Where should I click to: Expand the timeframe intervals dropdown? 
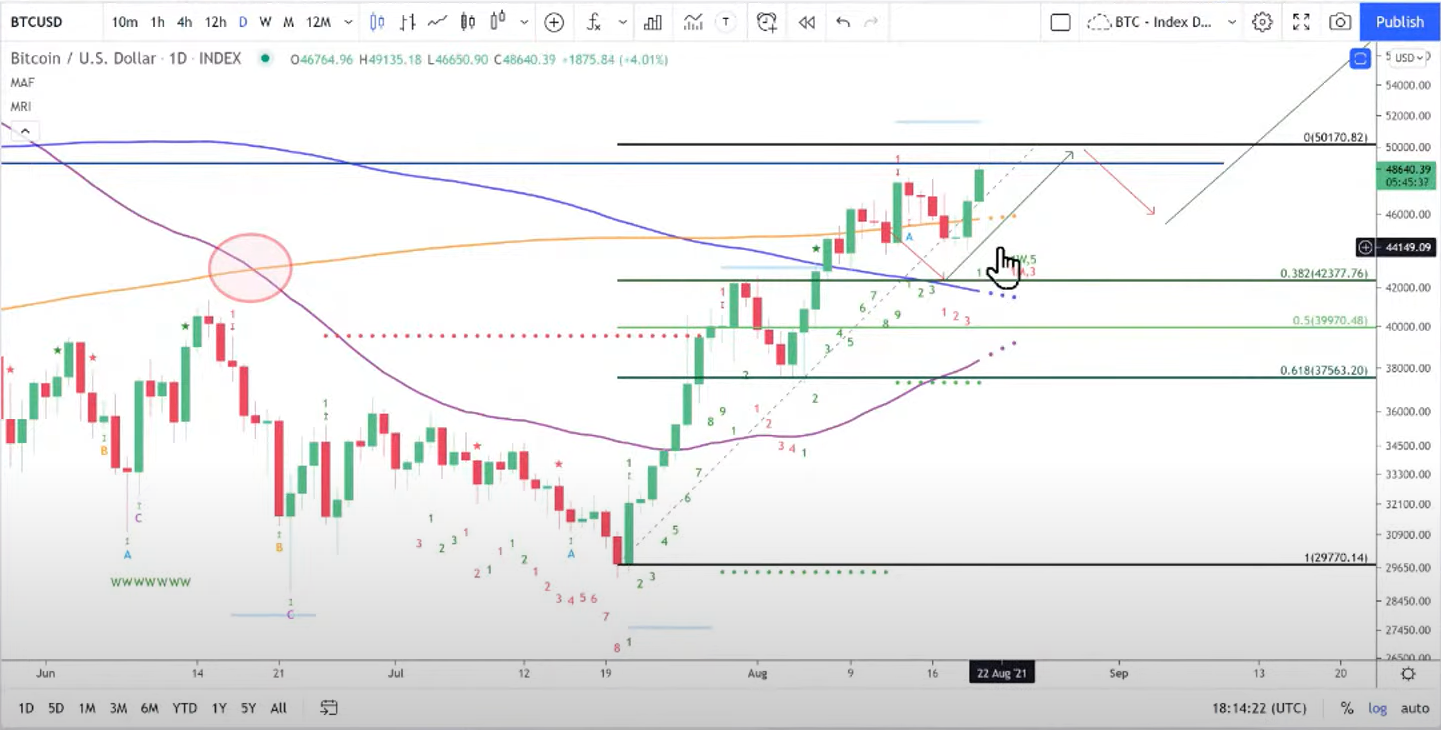click(x=347, y=22)
